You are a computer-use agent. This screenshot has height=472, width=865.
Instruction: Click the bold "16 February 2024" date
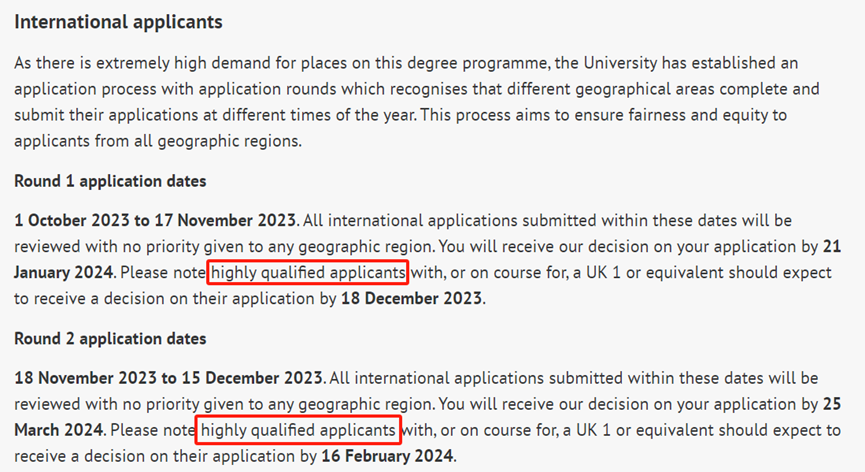pos(387,456)
